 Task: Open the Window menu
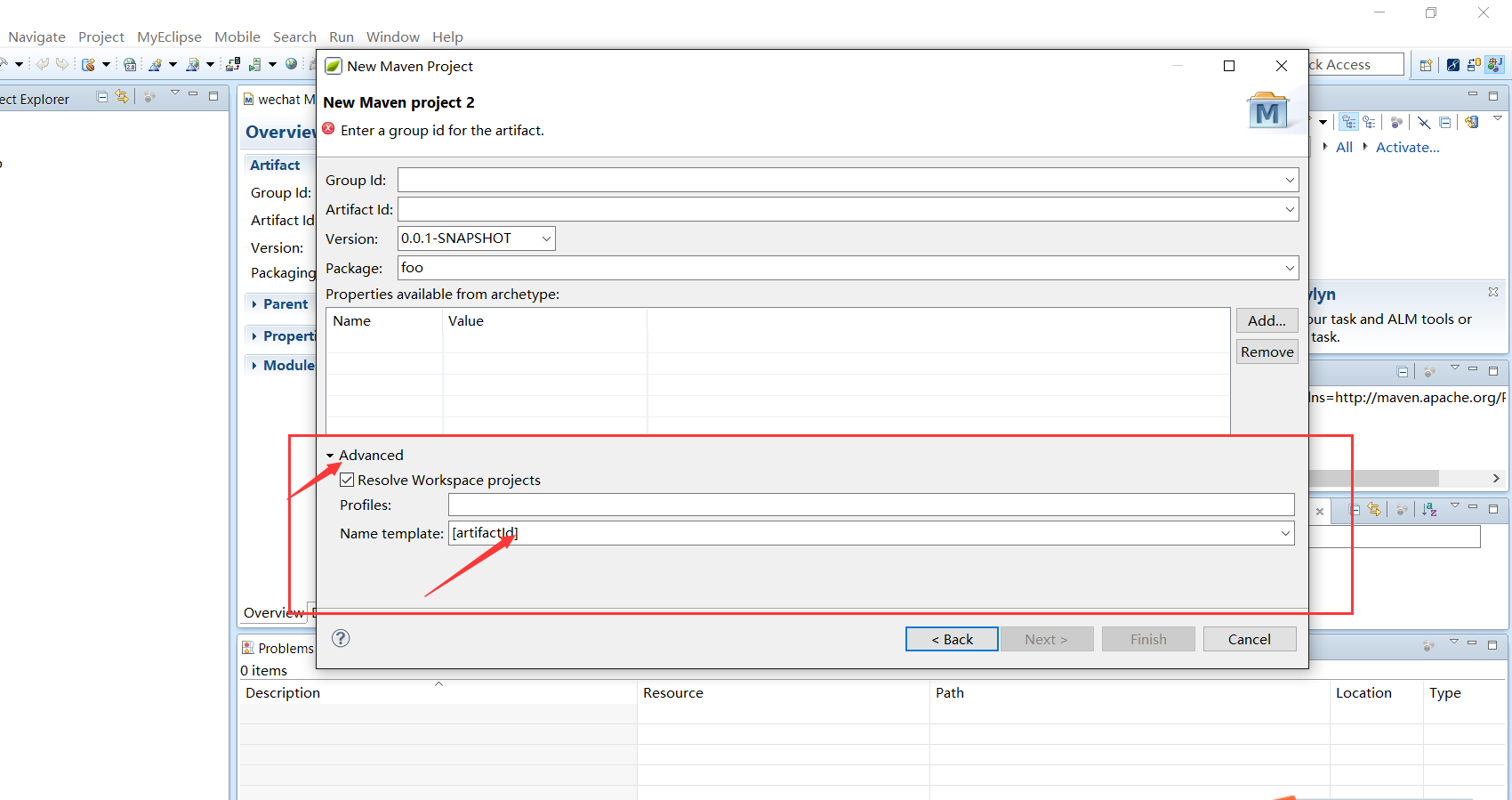tap(392, 37)
